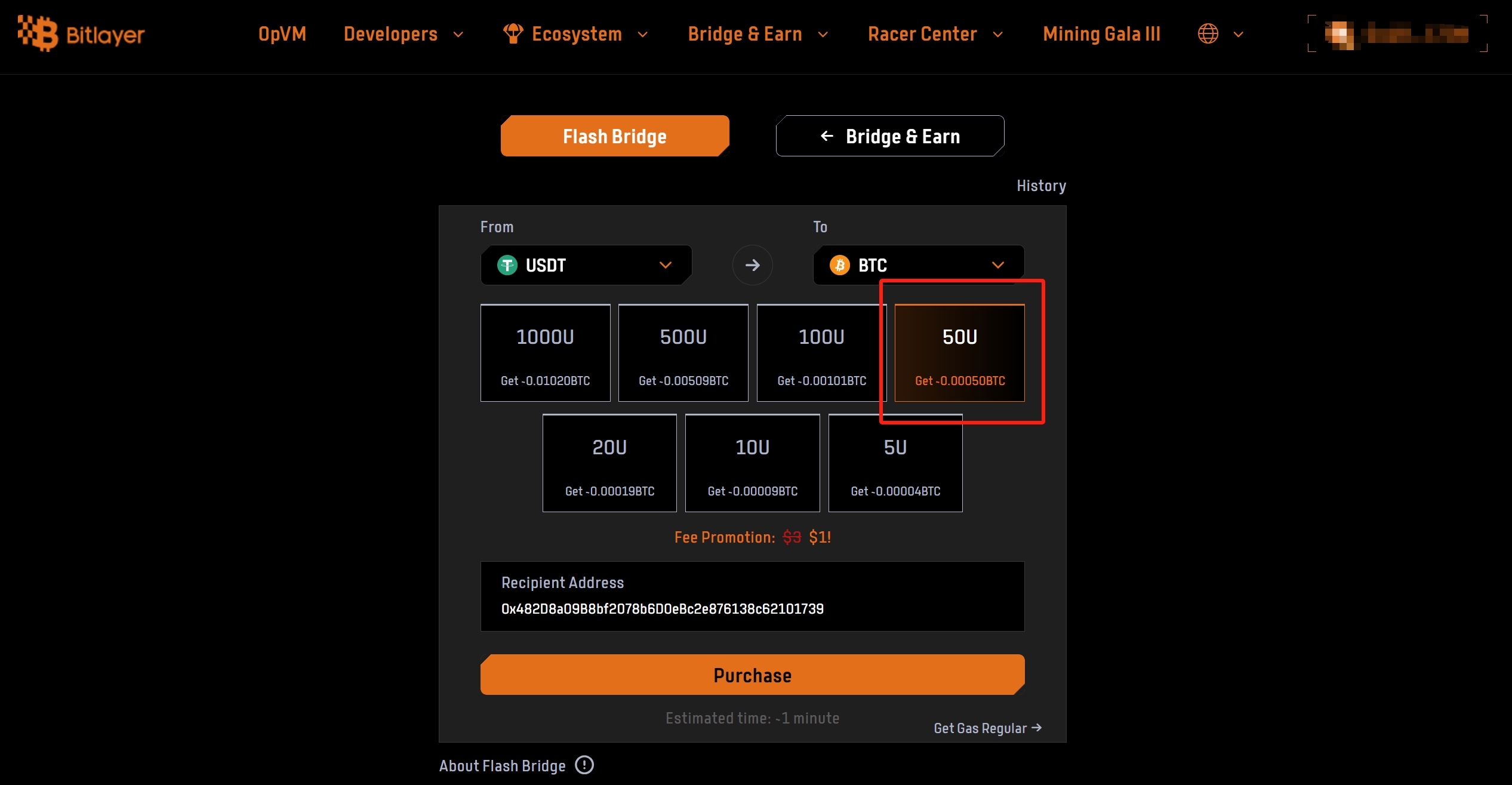Click the About Flash Bridge info icon
The height and width of the screenshot is (785, 1512).
click(x=584, y=765)
